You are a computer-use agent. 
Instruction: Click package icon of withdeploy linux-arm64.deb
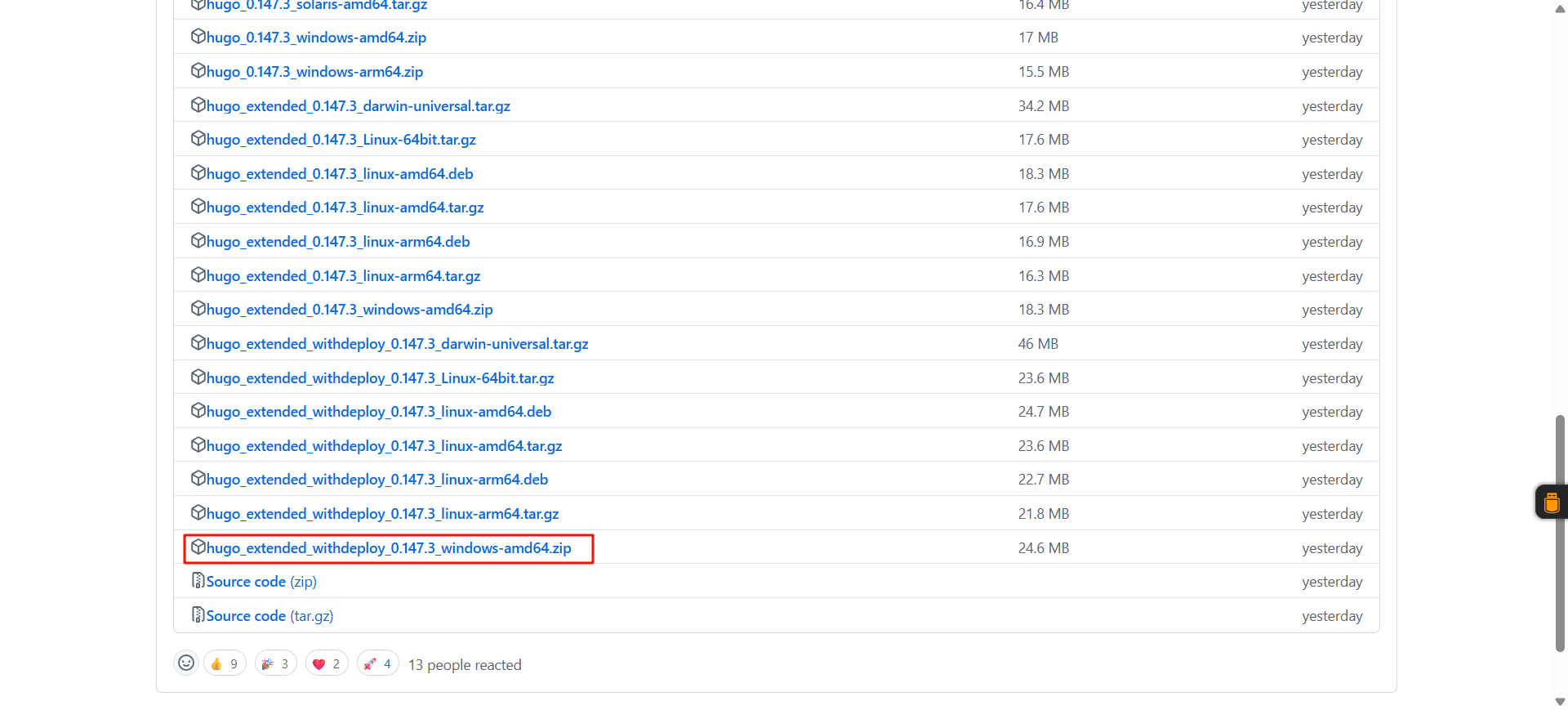tap(198, 479)
